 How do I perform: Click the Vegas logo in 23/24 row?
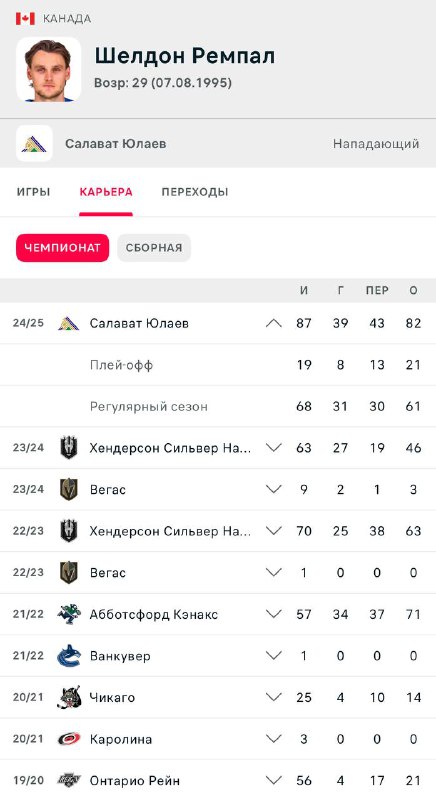tap(68, 489)
